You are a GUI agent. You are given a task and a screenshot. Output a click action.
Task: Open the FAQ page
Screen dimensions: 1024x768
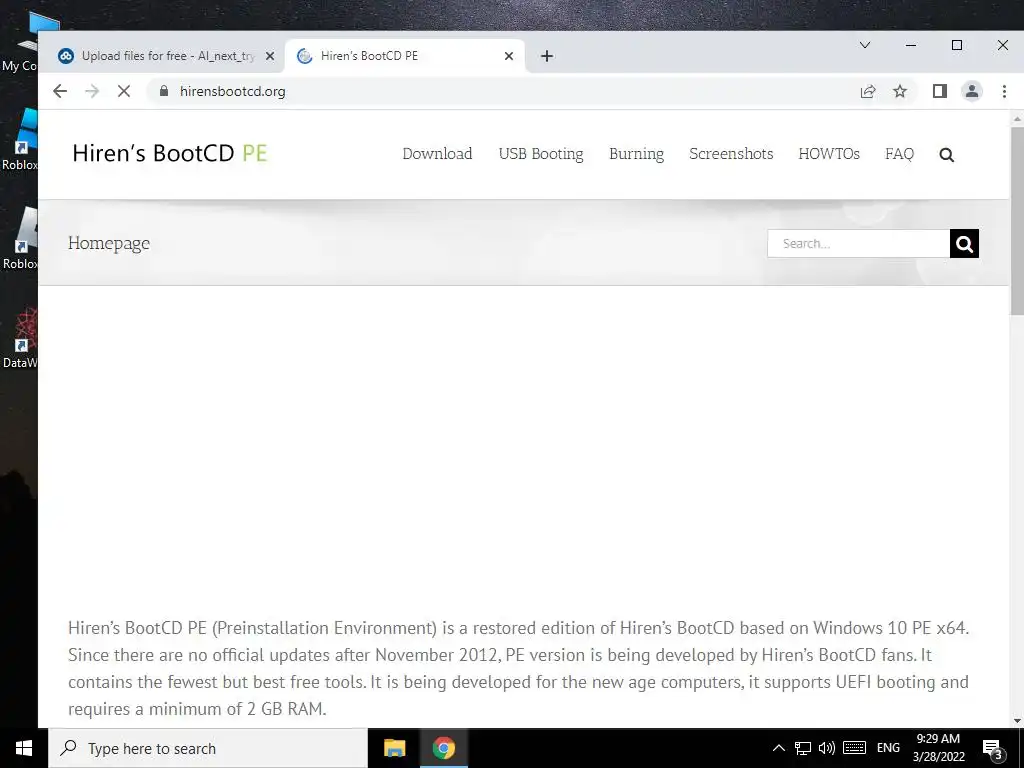click(899, 153)
